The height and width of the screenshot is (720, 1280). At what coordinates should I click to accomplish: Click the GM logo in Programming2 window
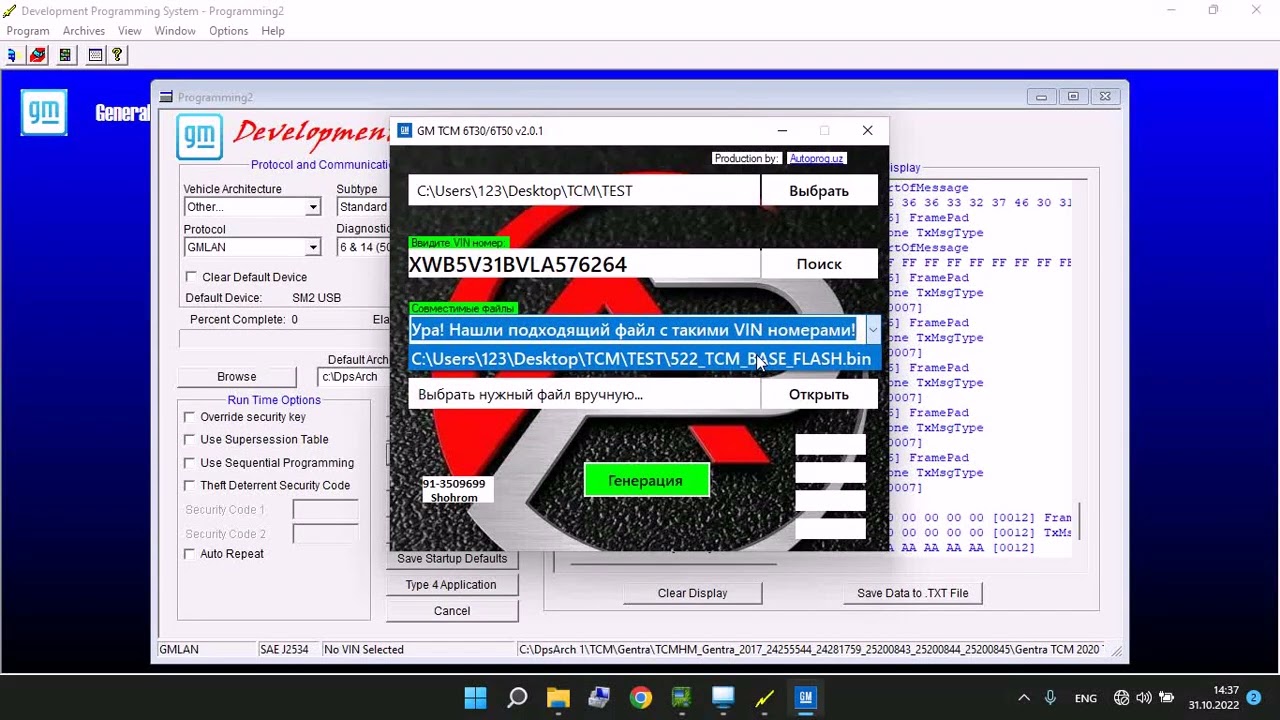tap(199, 137)
